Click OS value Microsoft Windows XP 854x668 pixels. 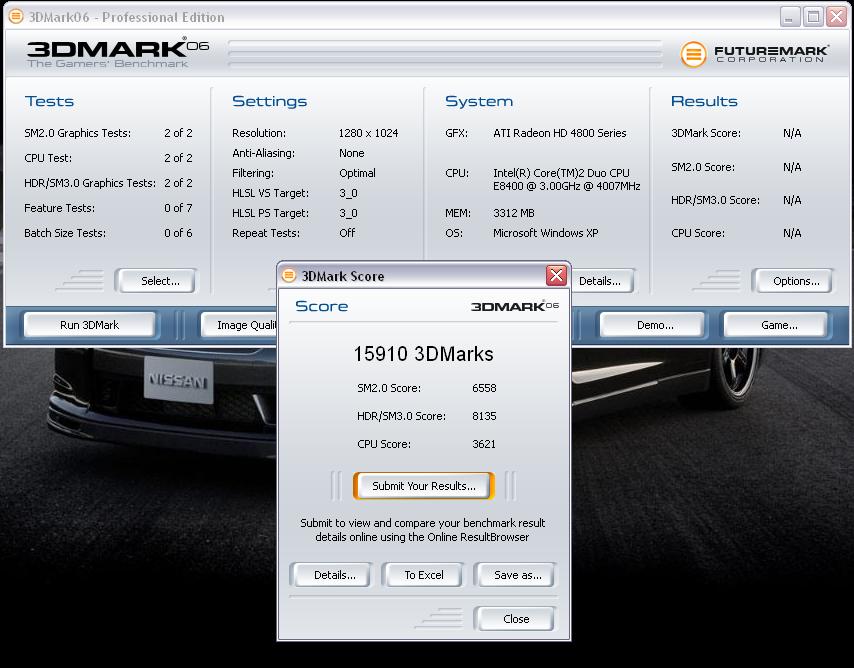coord(545,233)
